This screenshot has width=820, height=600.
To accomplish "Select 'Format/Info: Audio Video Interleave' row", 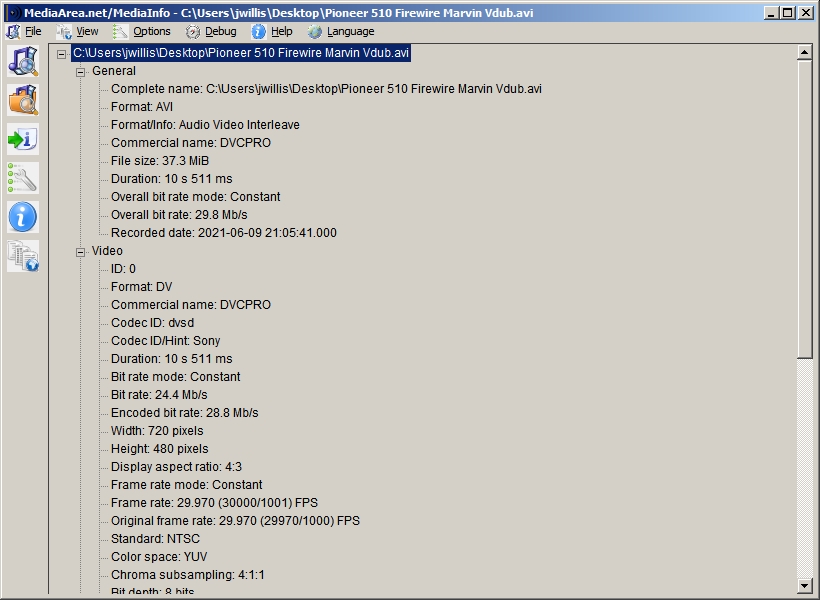I will (x=205, y=124).
